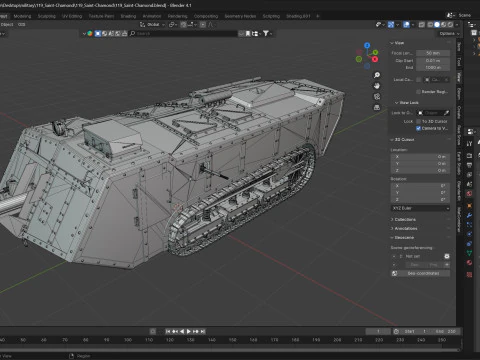
Task: Jump to next keyframe
Action: coord(196,331)
